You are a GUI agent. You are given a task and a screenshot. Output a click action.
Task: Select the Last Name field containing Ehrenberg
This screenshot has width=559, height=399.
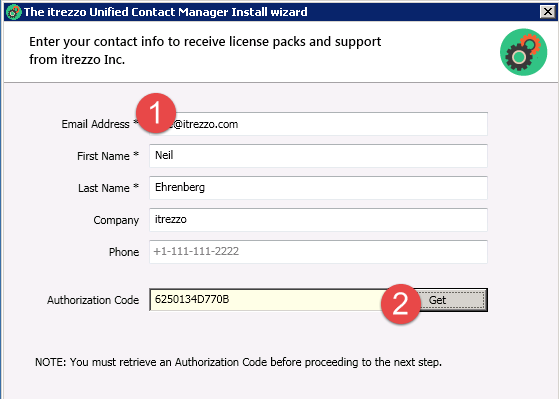pyautogui.click(x=318, y=188)
